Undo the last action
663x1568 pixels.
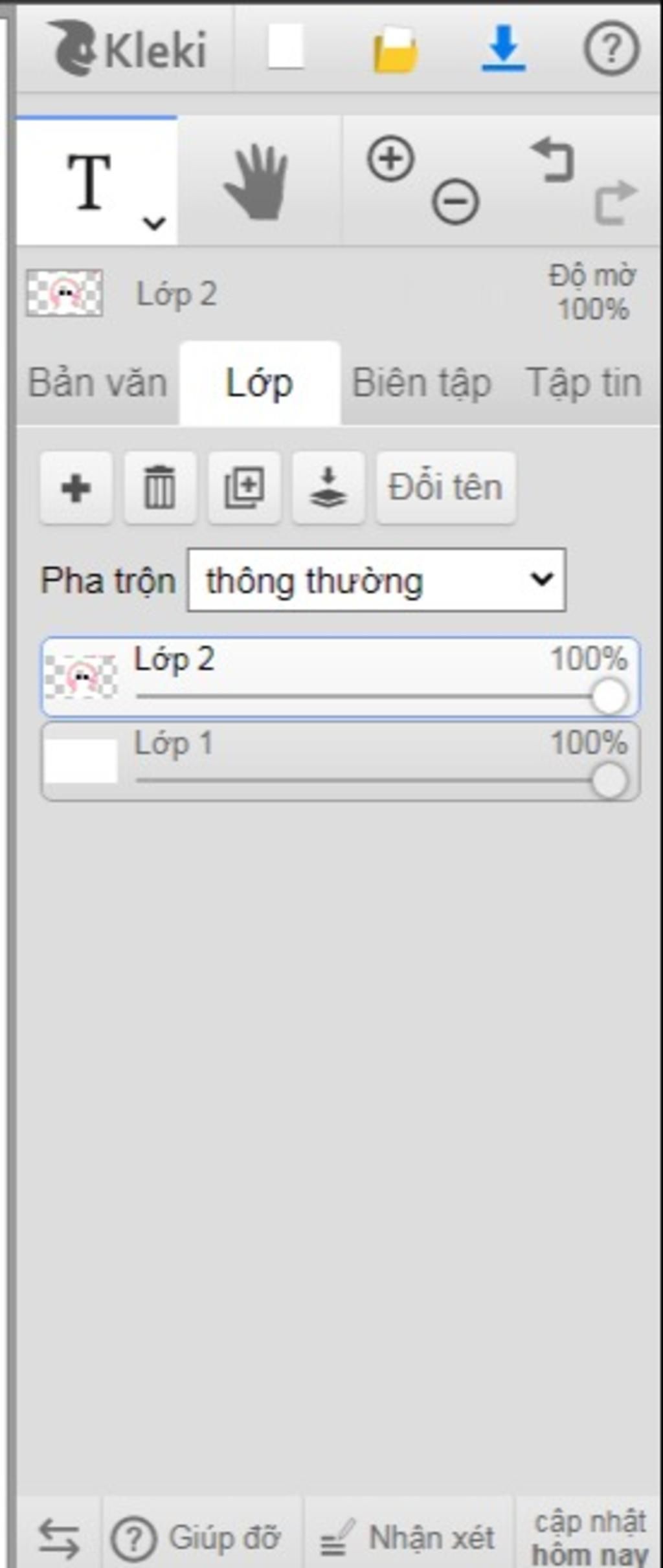[x=553, y=159]
